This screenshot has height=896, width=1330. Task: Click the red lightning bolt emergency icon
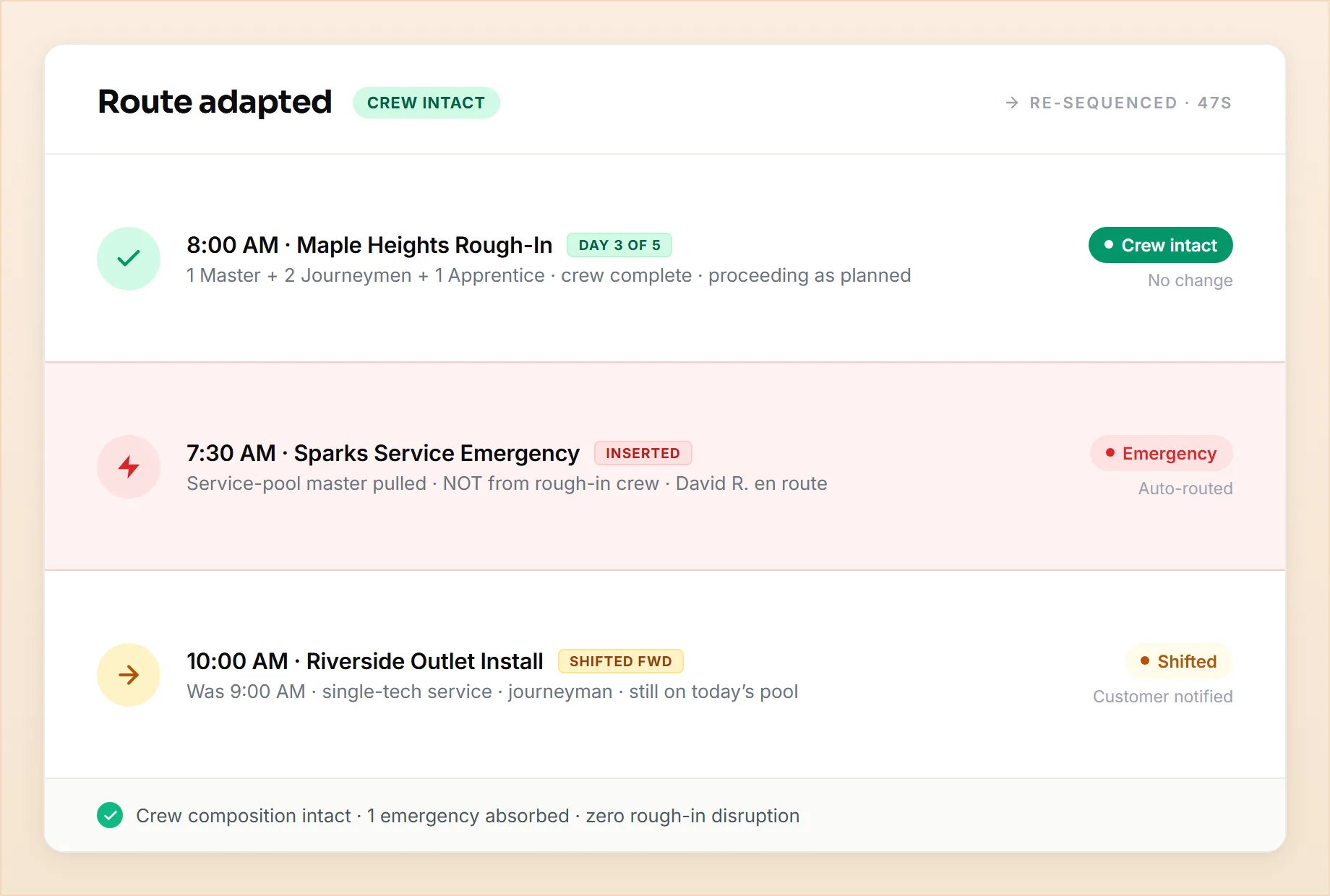[129, 467]
